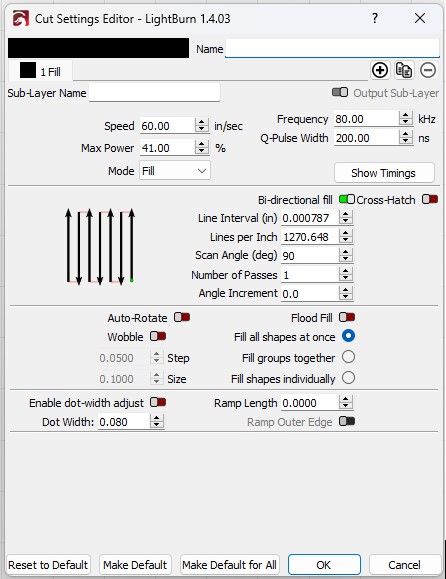Increase Number of Passes using up arrow

click(346, 271)
